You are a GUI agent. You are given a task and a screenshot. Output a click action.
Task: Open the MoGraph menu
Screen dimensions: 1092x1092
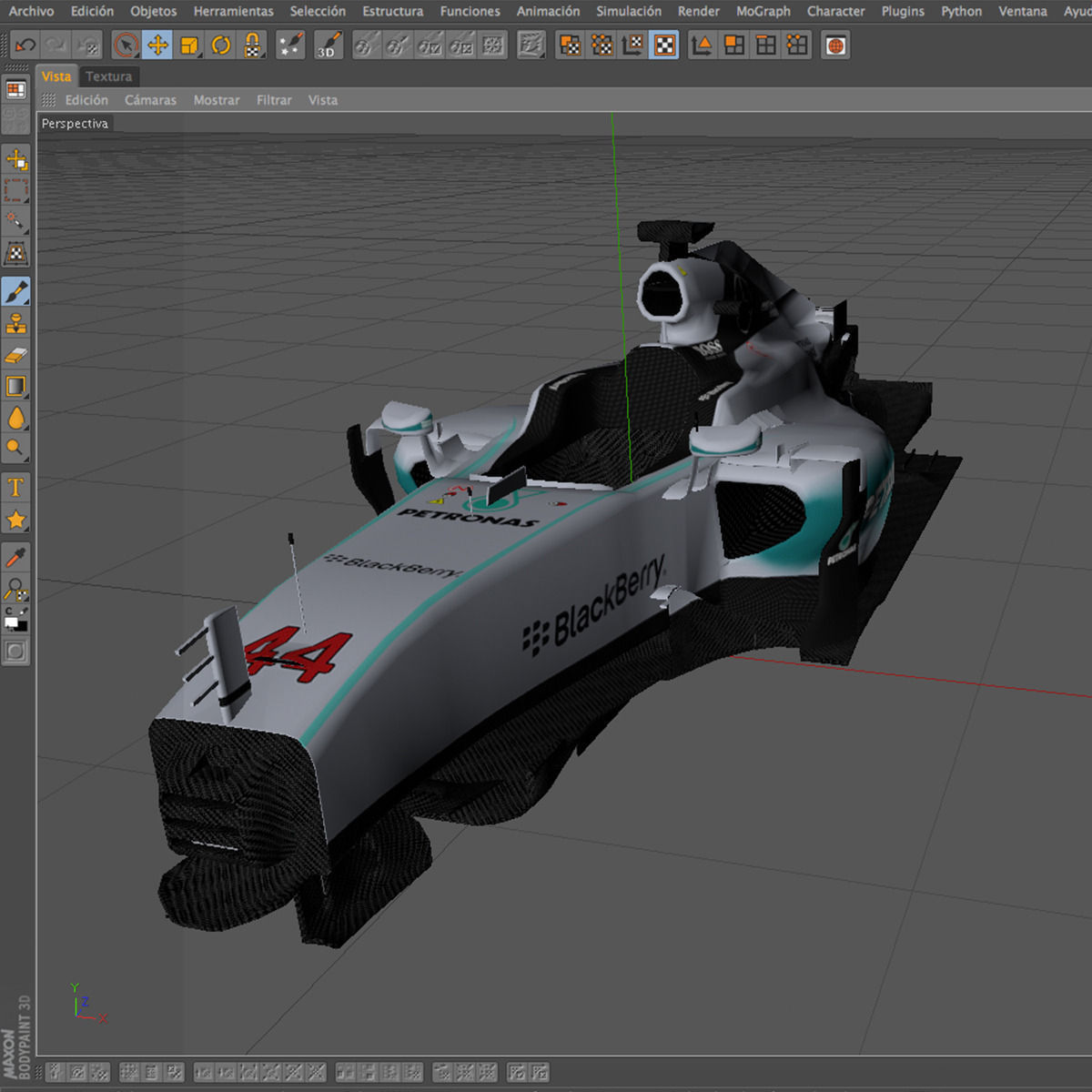pyautogui.click(x=763, y=11)
